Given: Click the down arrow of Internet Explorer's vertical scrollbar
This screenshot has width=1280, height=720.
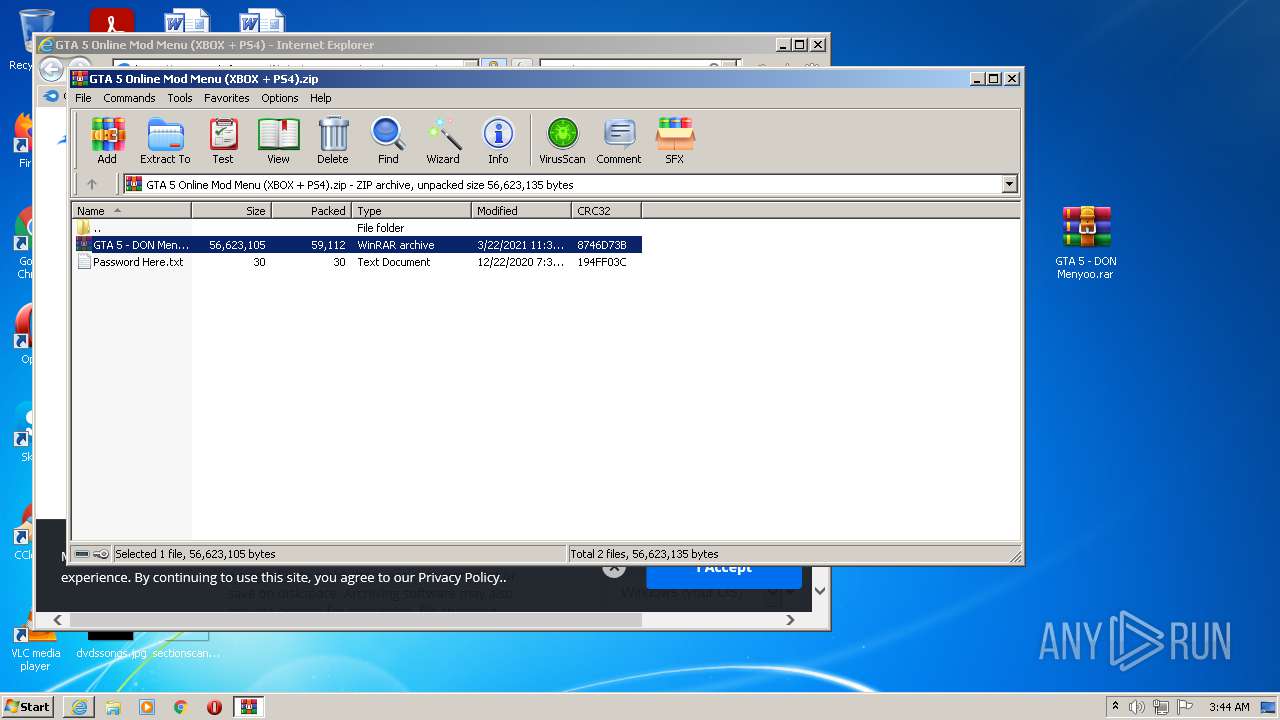Looking at the screenshot, I should pyautogui.click(x=820, y=591).
